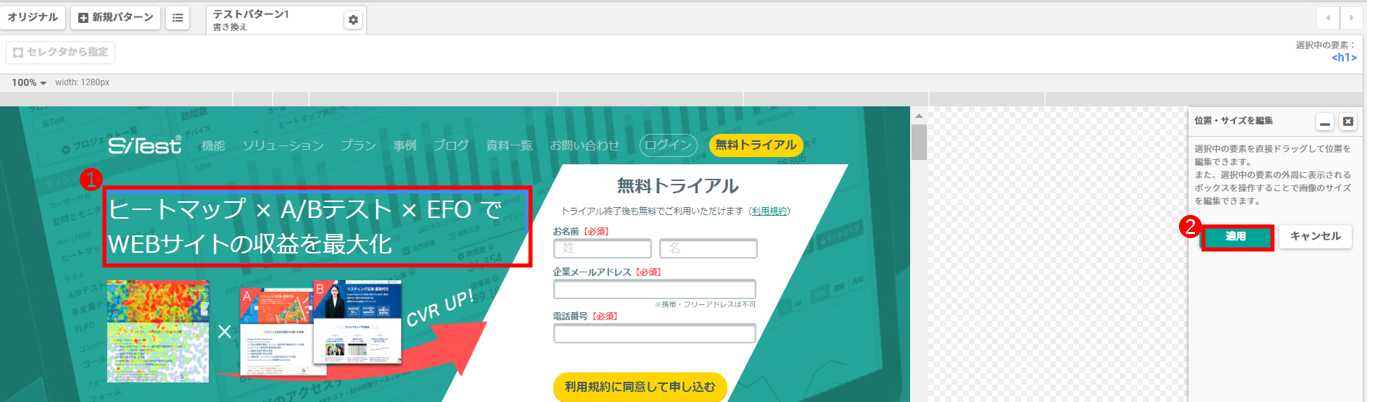Click the 名 name field

point(708,248)
